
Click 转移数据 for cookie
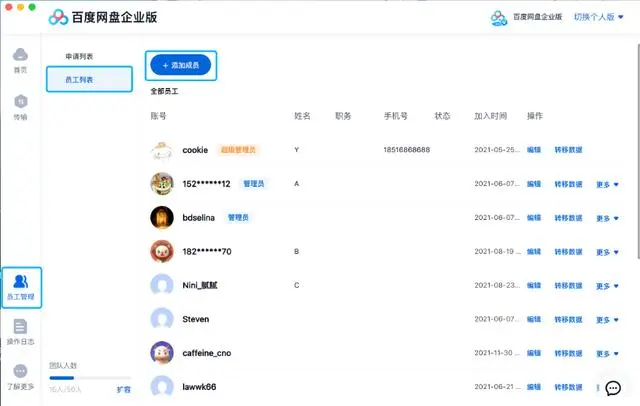(568, 150)
